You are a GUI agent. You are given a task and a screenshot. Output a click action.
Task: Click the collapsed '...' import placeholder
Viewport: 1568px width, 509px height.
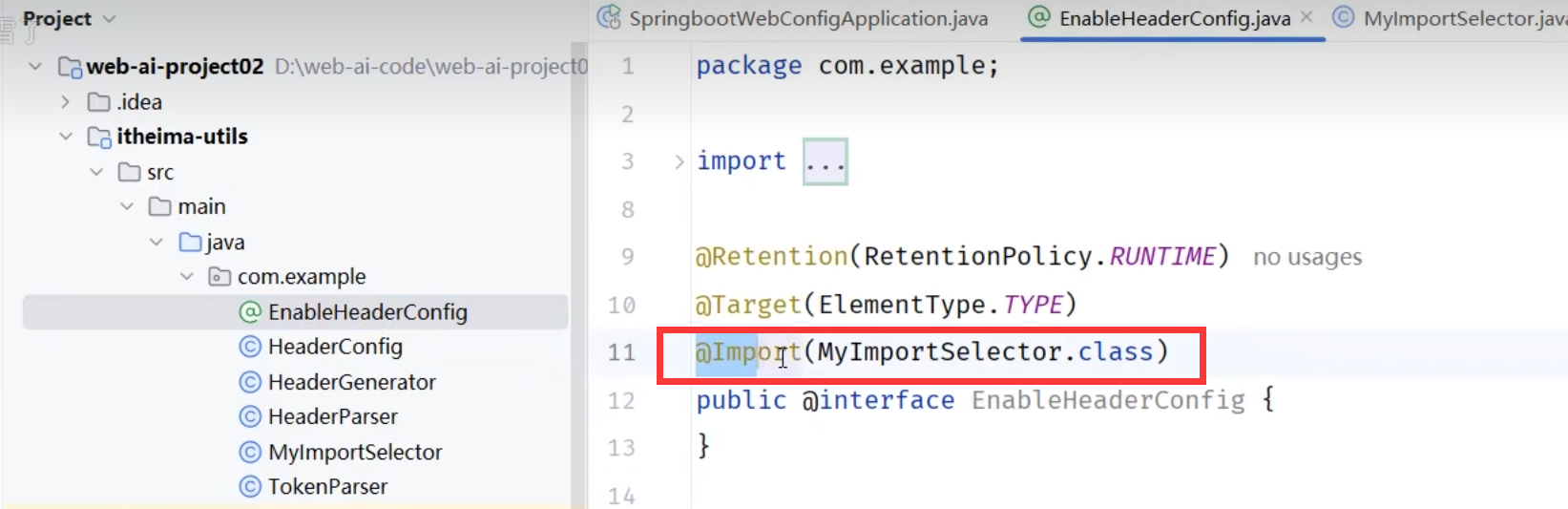(825, 161)
